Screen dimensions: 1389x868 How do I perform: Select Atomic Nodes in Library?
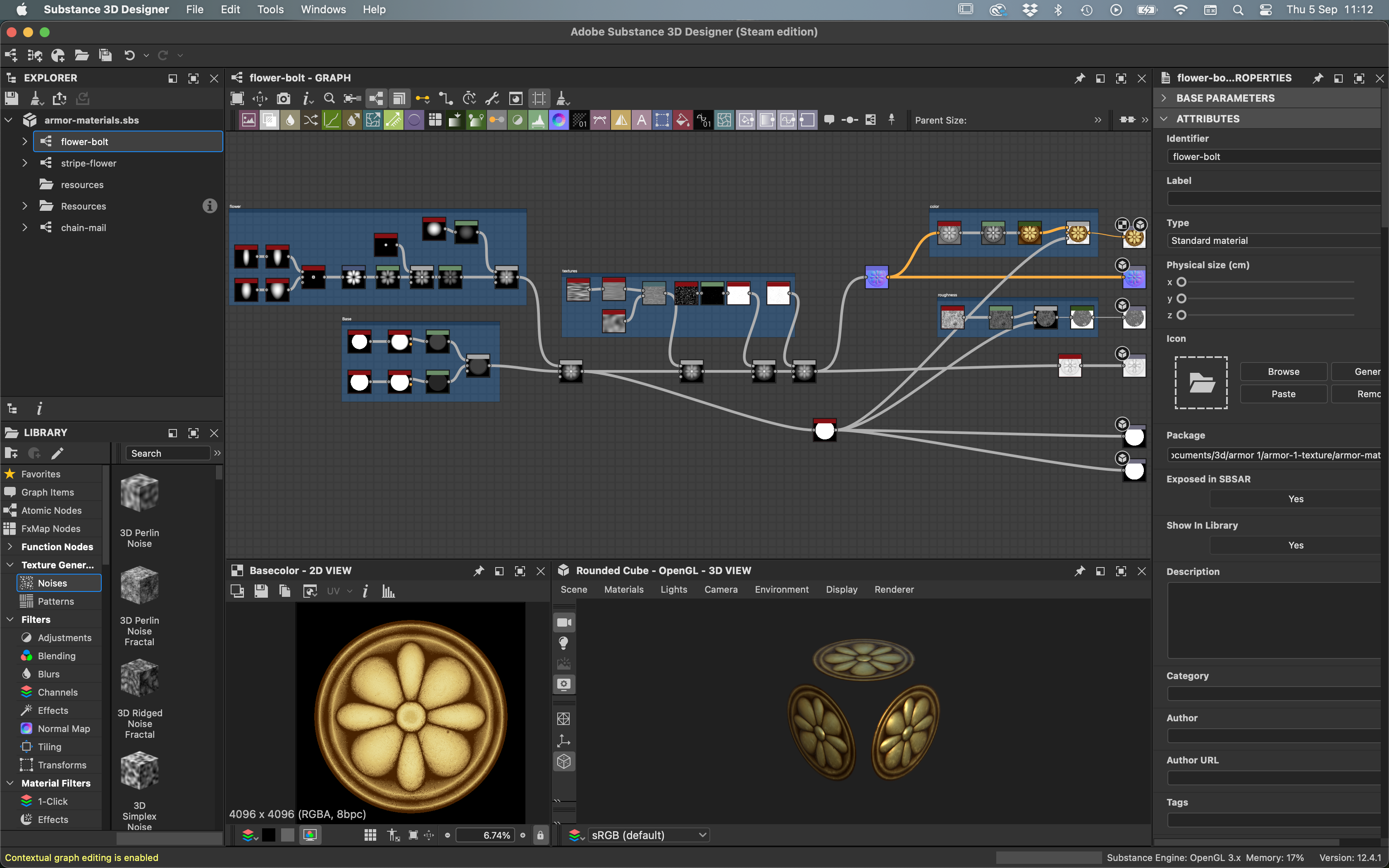click(52, 510)
